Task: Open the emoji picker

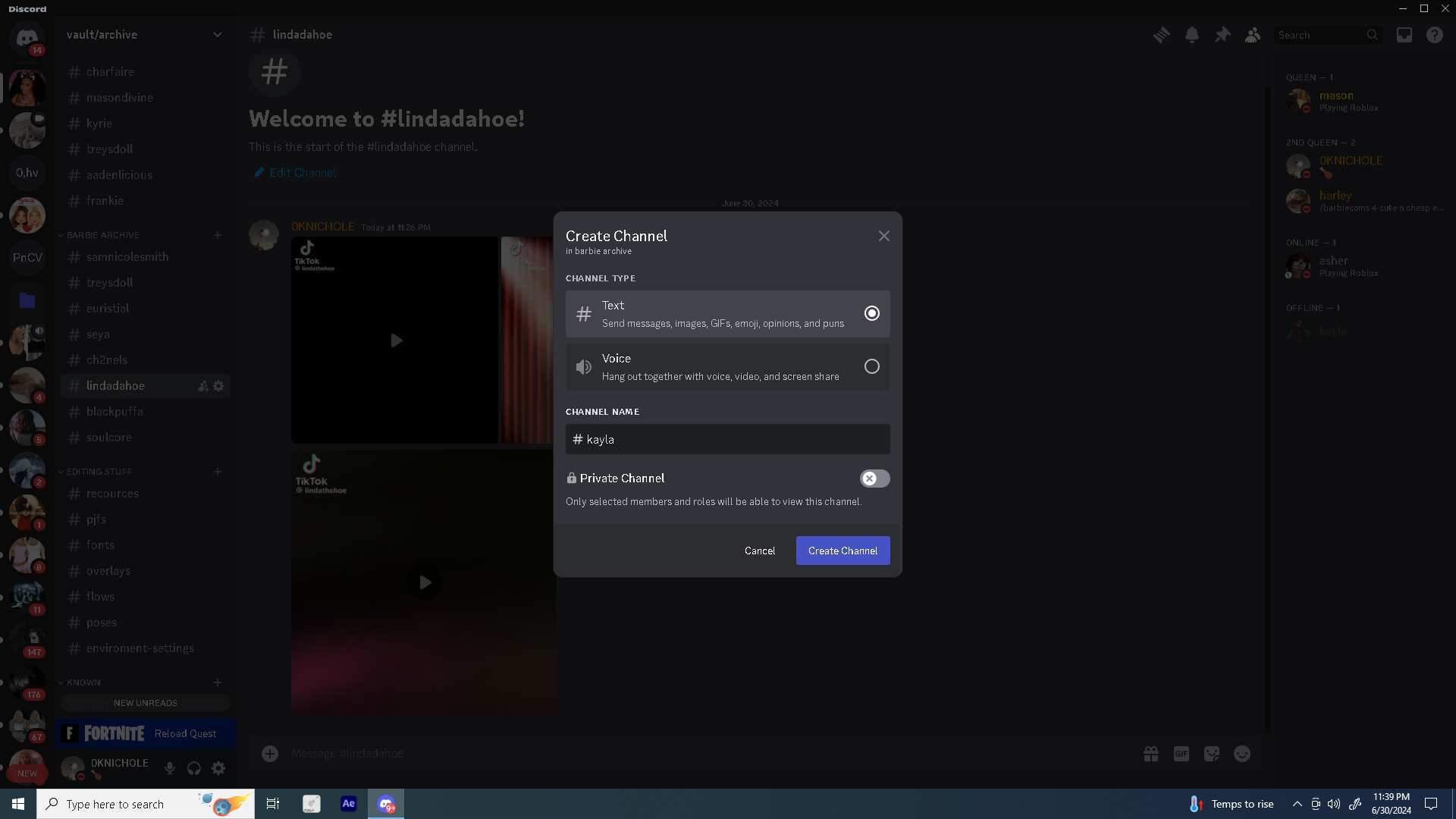Action: pos(1242,754)
